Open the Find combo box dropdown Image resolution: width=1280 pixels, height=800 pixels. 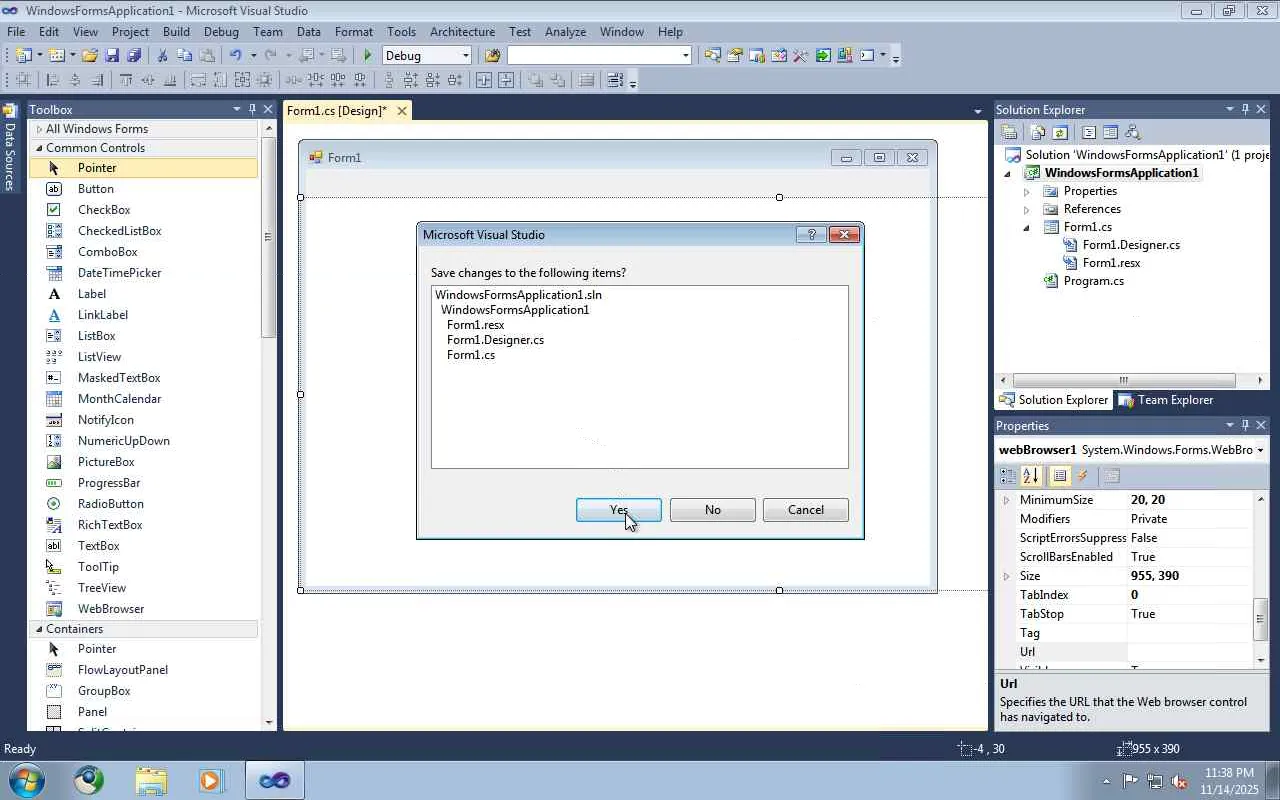[685, 56]
